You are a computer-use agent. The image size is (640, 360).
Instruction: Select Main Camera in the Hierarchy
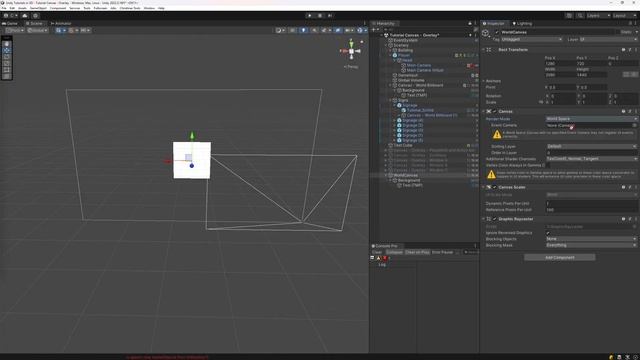tap(419, 65)
